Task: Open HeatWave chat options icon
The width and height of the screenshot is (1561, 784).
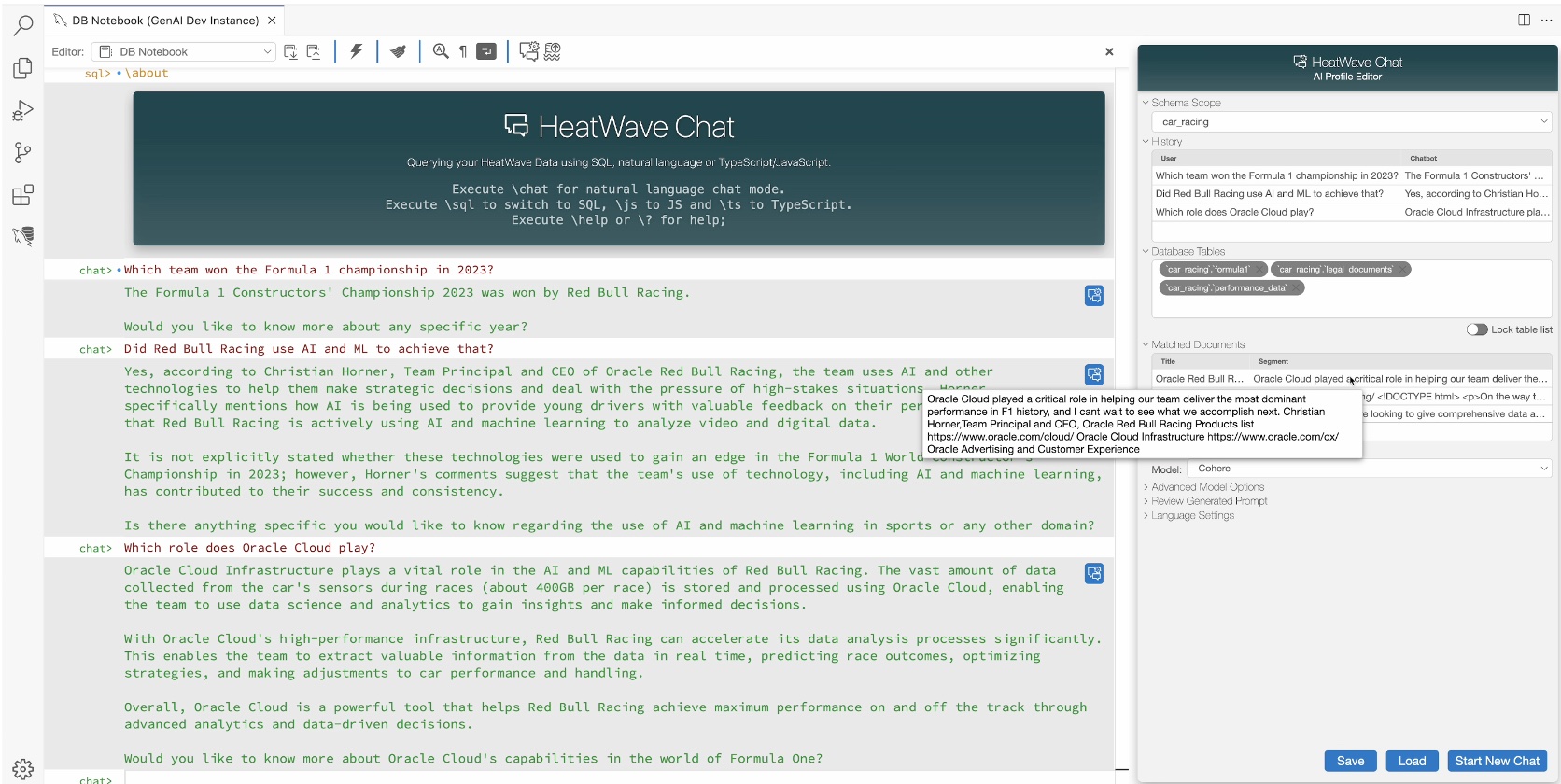Action: pos(529,51)
